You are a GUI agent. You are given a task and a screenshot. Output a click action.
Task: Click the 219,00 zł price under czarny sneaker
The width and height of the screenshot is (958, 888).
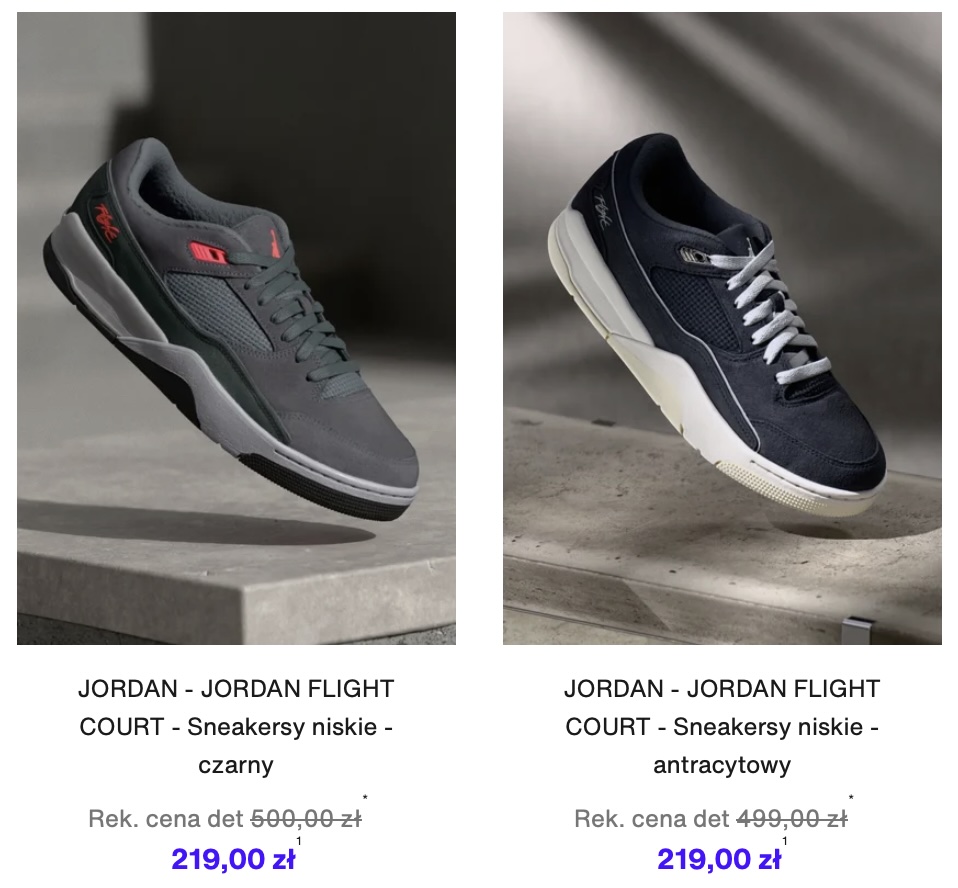tap(233, 859)
